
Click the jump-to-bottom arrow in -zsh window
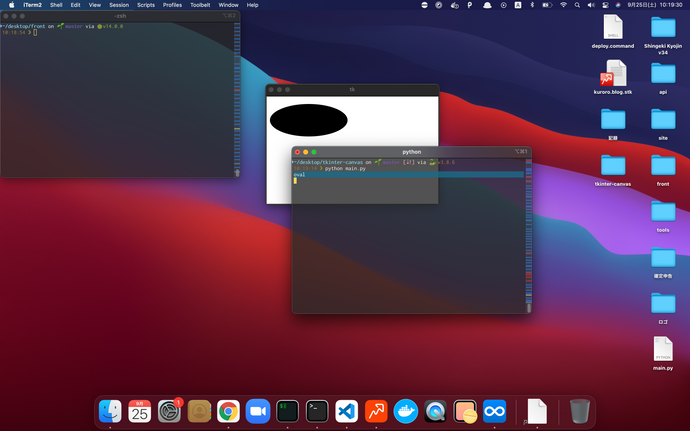tap(237, 173)
